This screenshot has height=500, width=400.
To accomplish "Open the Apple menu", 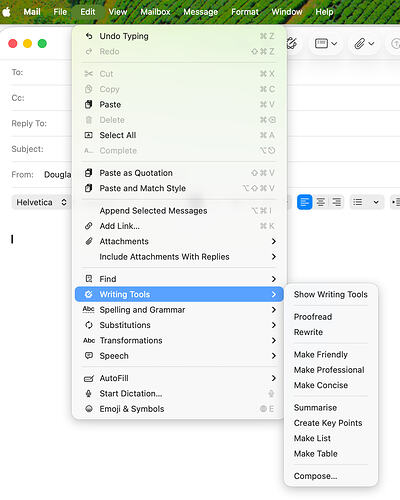I will (6, 12).
